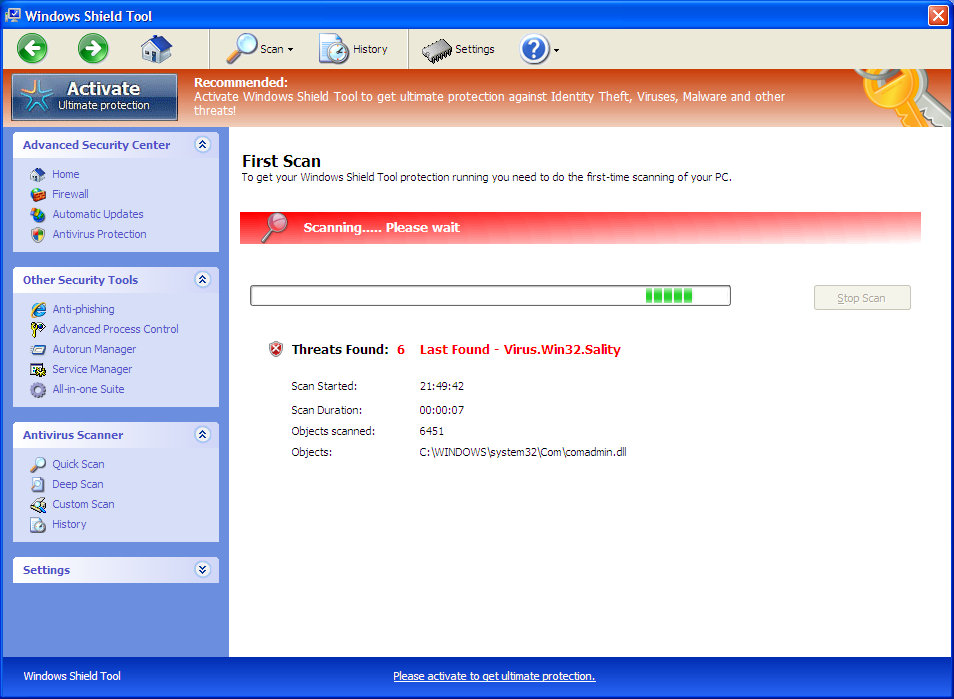
Task: Expand the Settings sidebar panel
Action: coord(203,569)
